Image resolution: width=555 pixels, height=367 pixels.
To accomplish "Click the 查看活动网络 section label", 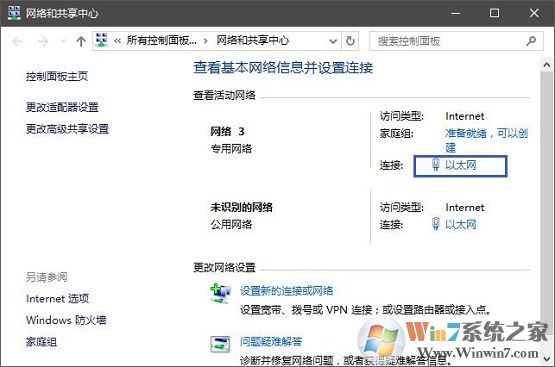I will click(224, 95).
